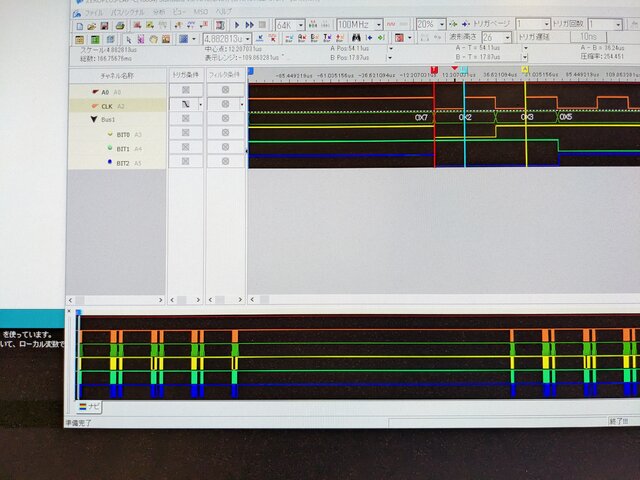Click the チャネル名称 column header

coord(117,76)
